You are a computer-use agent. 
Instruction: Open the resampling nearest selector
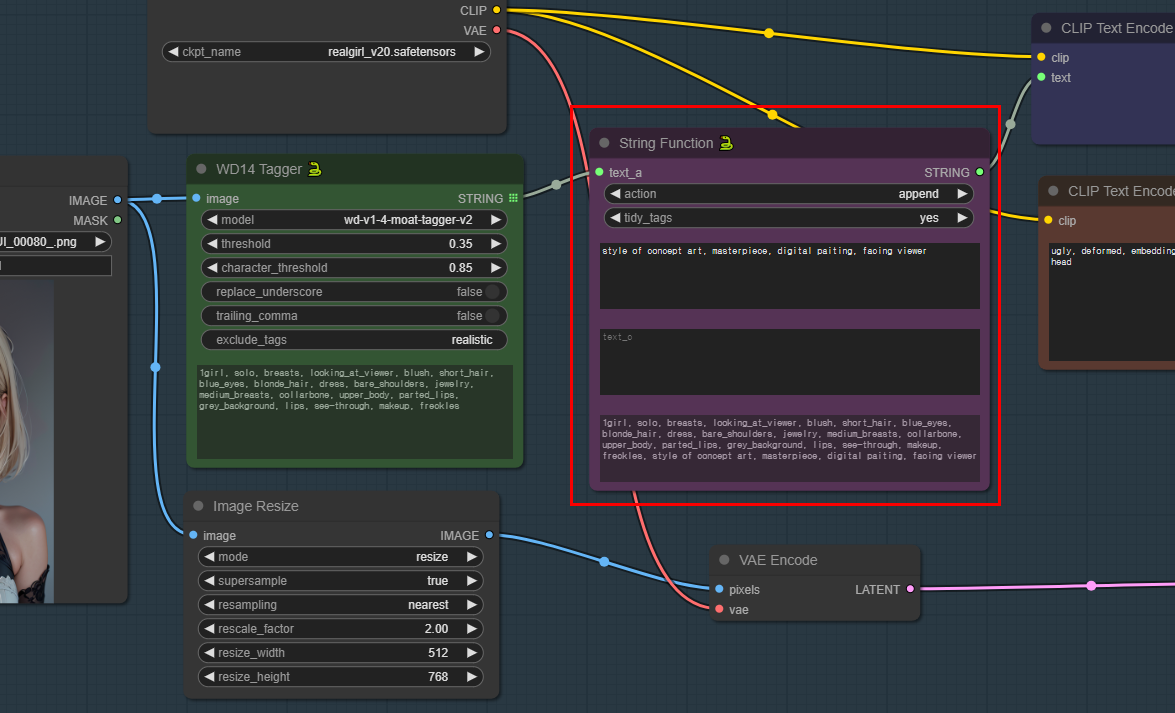[x=340, y=604]
